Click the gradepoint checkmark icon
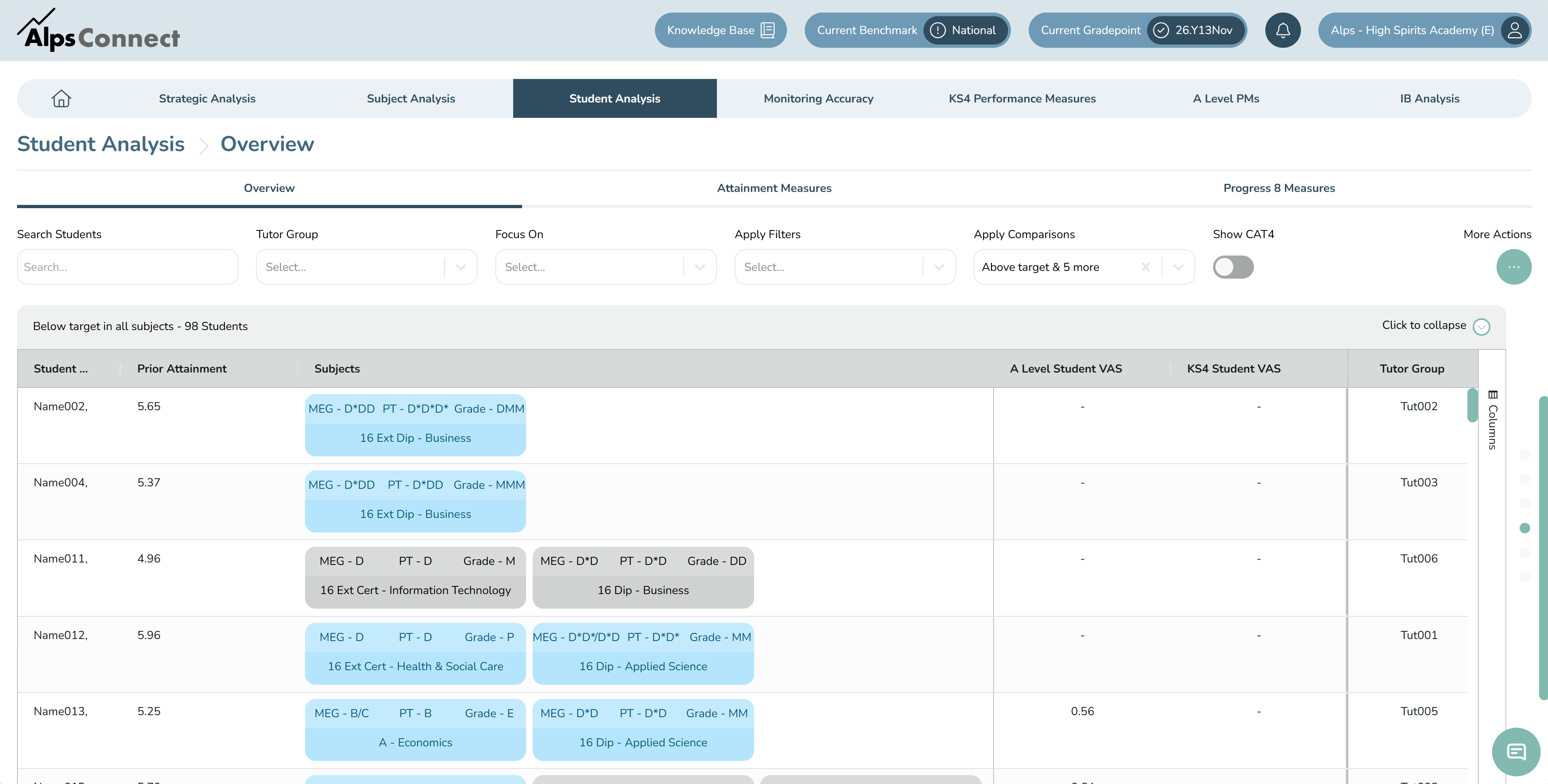1548x784 pixels. 1161,30
